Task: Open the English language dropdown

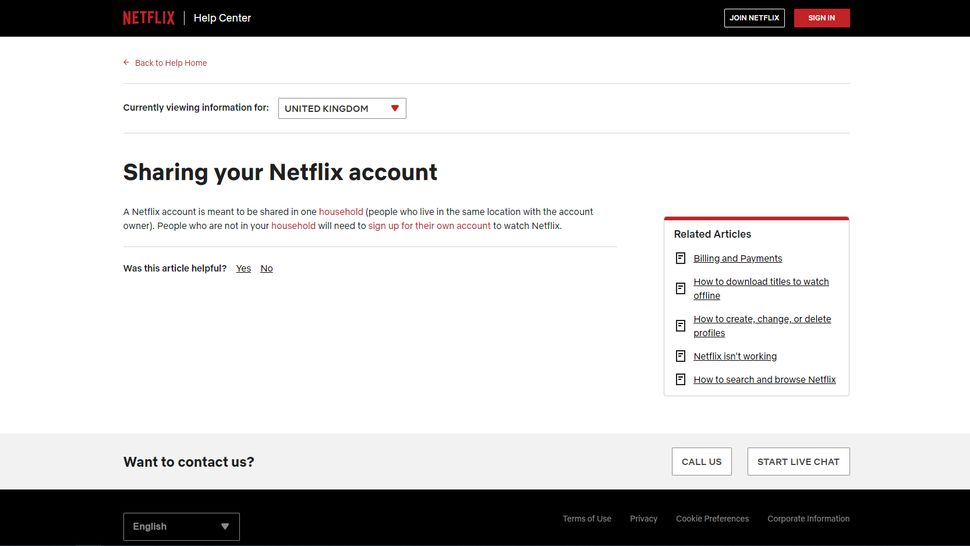Action: (x=181, y=527)
